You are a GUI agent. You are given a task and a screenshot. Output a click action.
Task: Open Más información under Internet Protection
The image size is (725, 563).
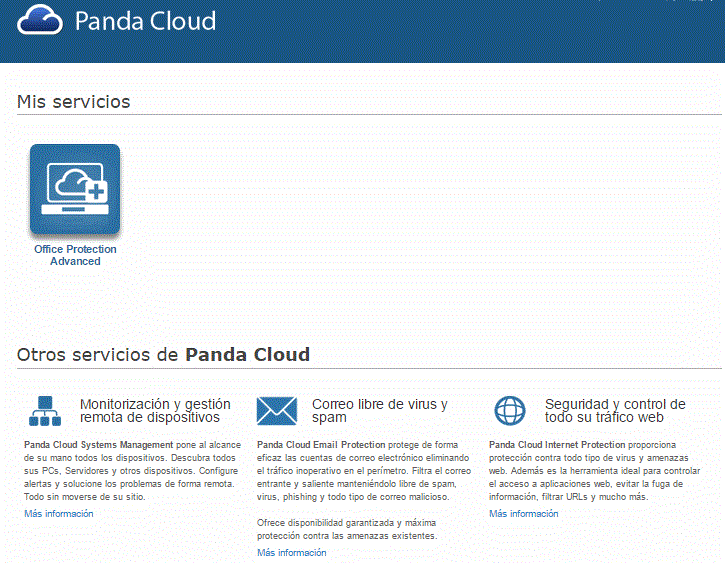click(524, 514)
